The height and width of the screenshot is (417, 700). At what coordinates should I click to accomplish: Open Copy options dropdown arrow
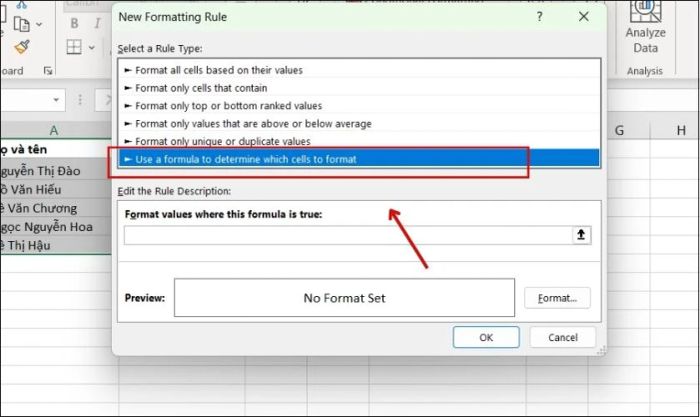pyautogui.click(x=39, y=24)
